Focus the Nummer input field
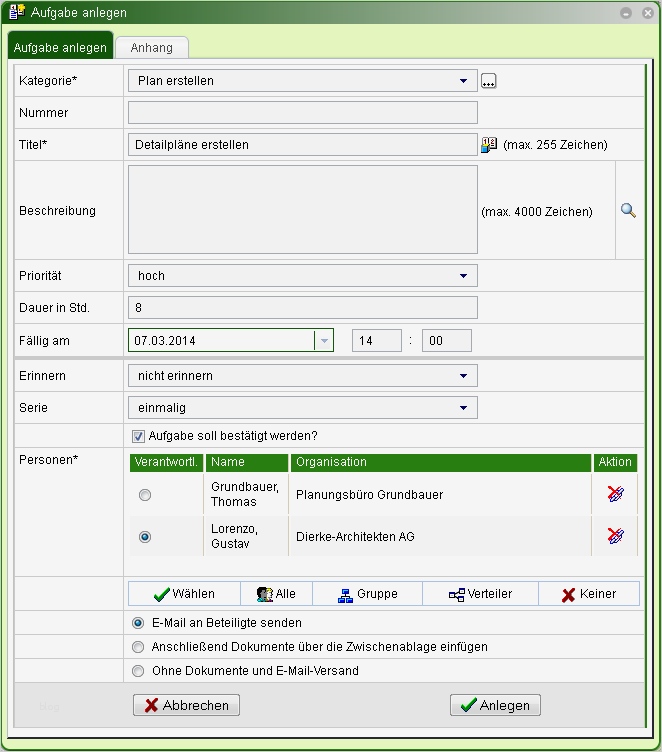The image size is (662, 752). click(x=303, y=113)
